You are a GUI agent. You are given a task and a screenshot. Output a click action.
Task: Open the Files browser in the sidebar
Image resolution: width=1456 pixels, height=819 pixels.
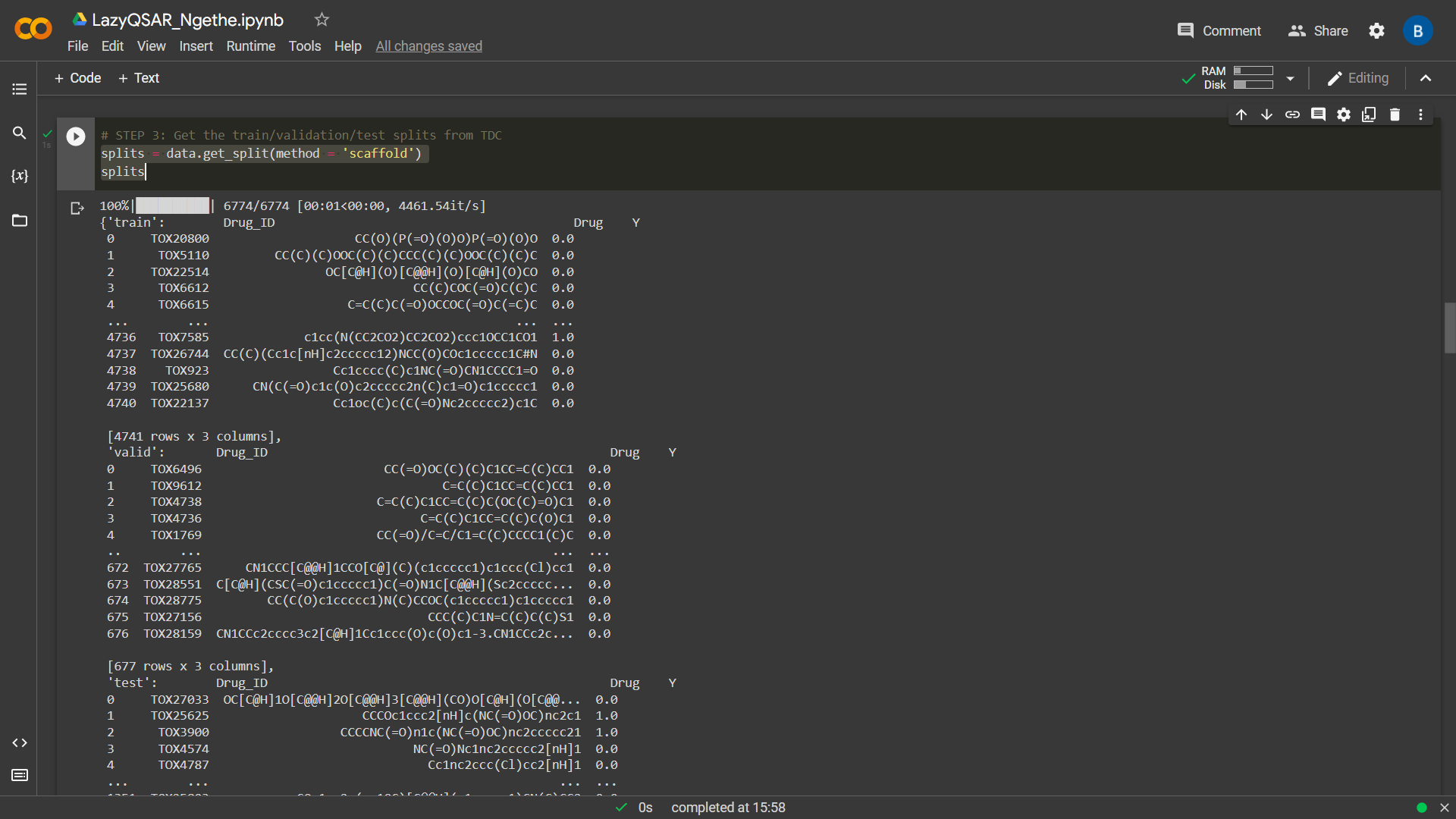[19, 221]
